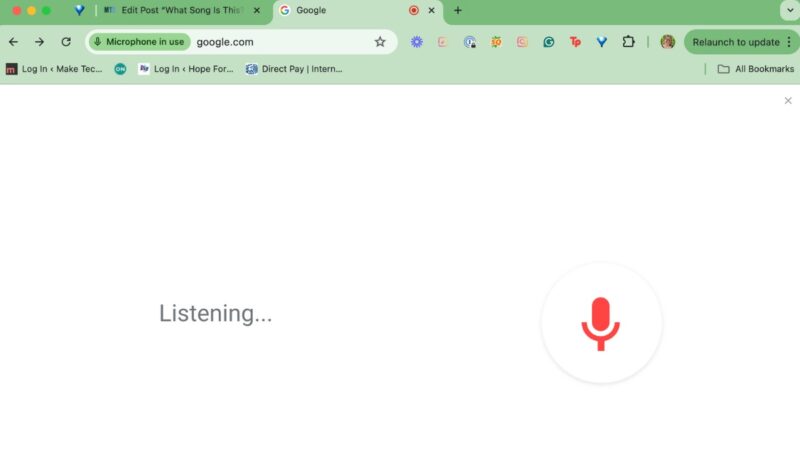Expand the tab search dropdown
800x467 pixels.
pyautogui.click(x=790, y=10)
